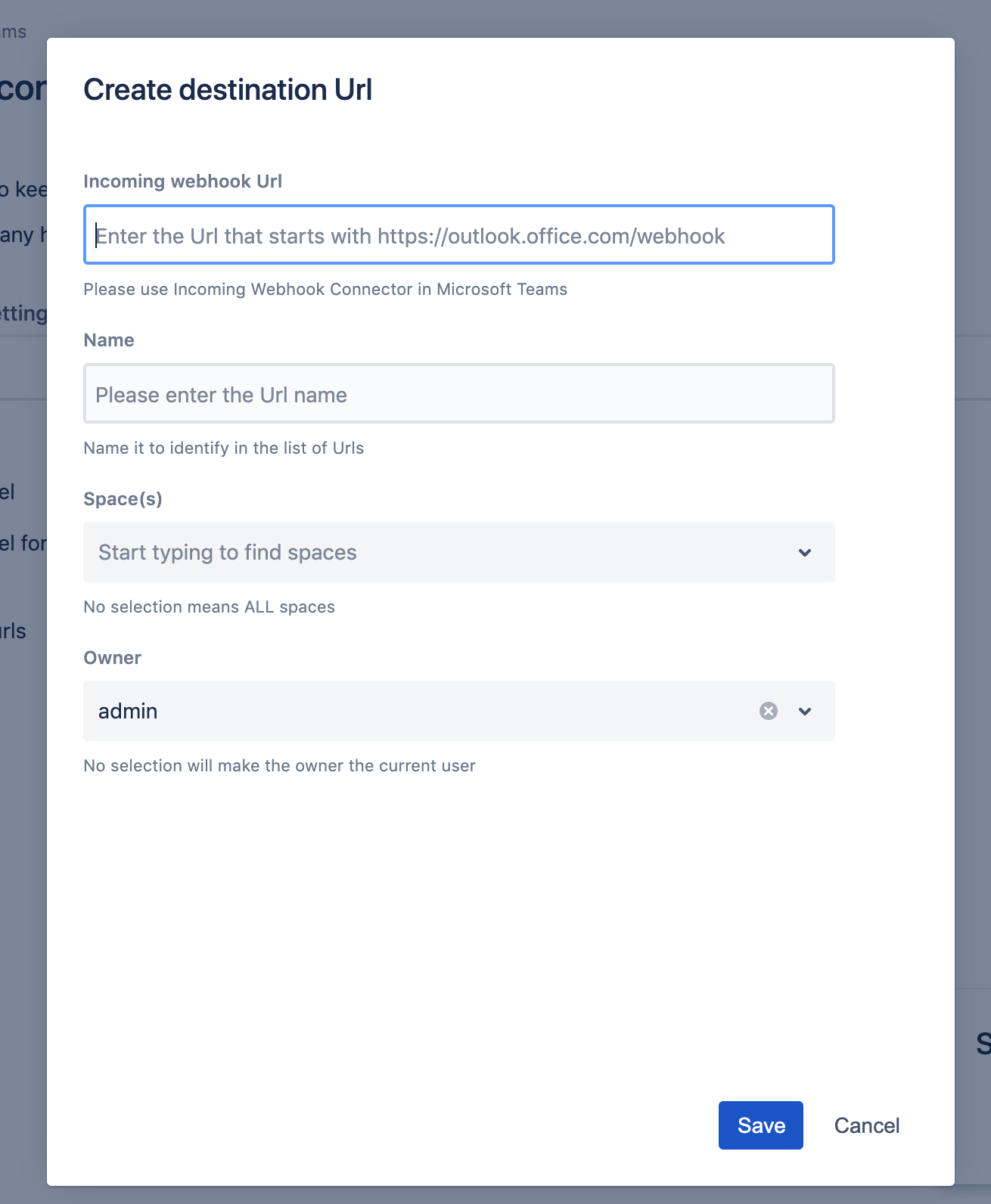The image size is (991, 1204).
Task: Click the 'No selection means ALL spaces' hint
Action: tap(209, 607)
